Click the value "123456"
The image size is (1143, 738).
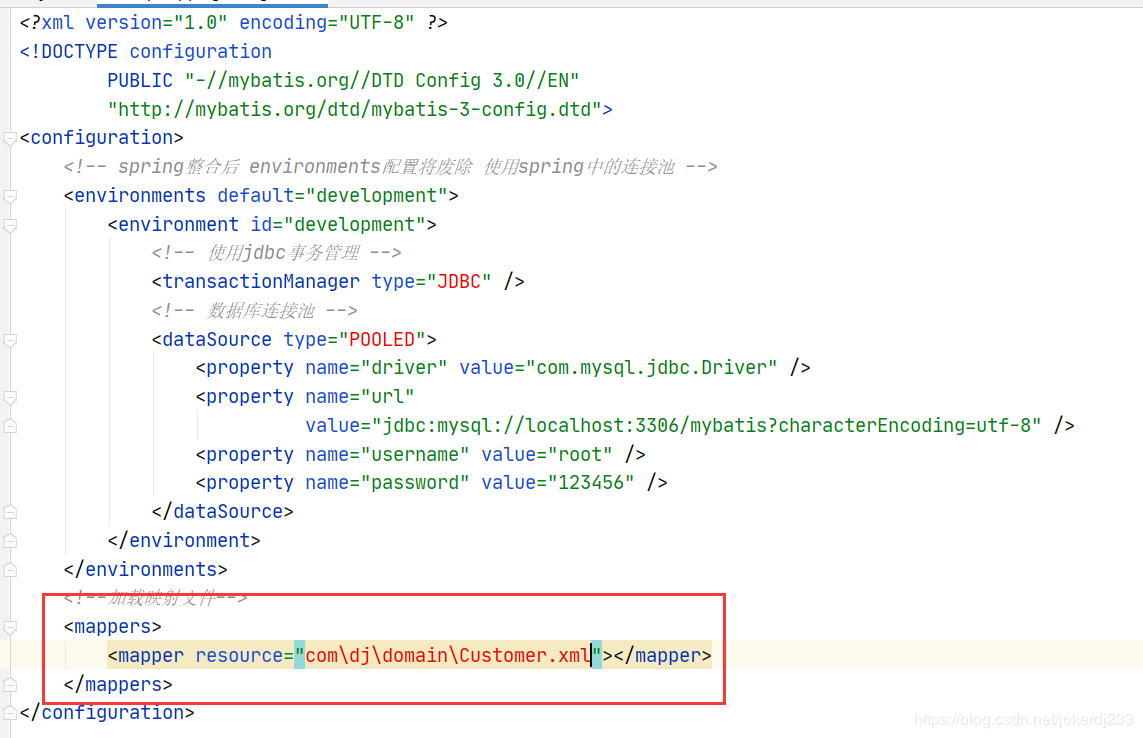(x=591, y=483)
